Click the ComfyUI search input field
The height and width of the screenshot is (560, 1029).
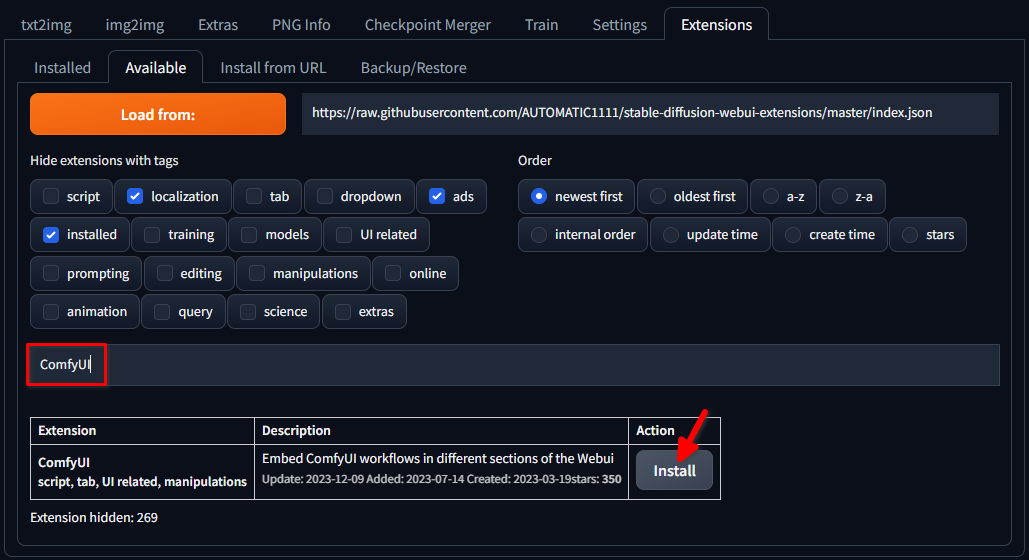coord(515,365)
